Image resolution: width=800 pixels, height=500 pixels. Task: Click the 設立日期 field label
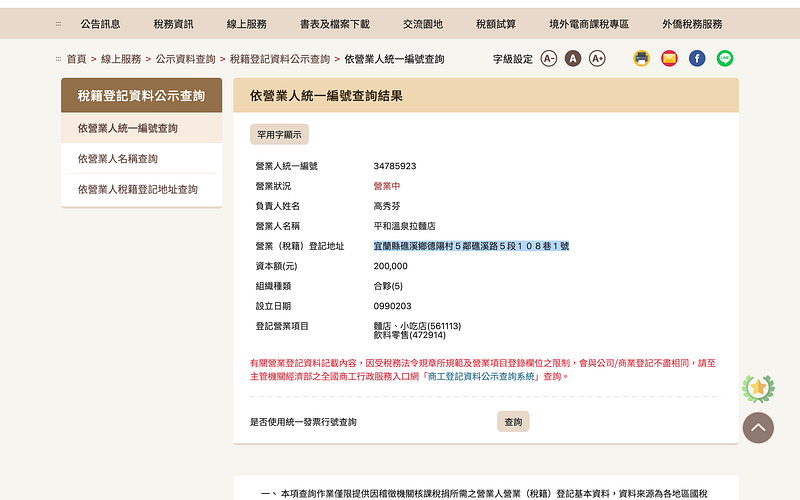[x=273, y=306]
